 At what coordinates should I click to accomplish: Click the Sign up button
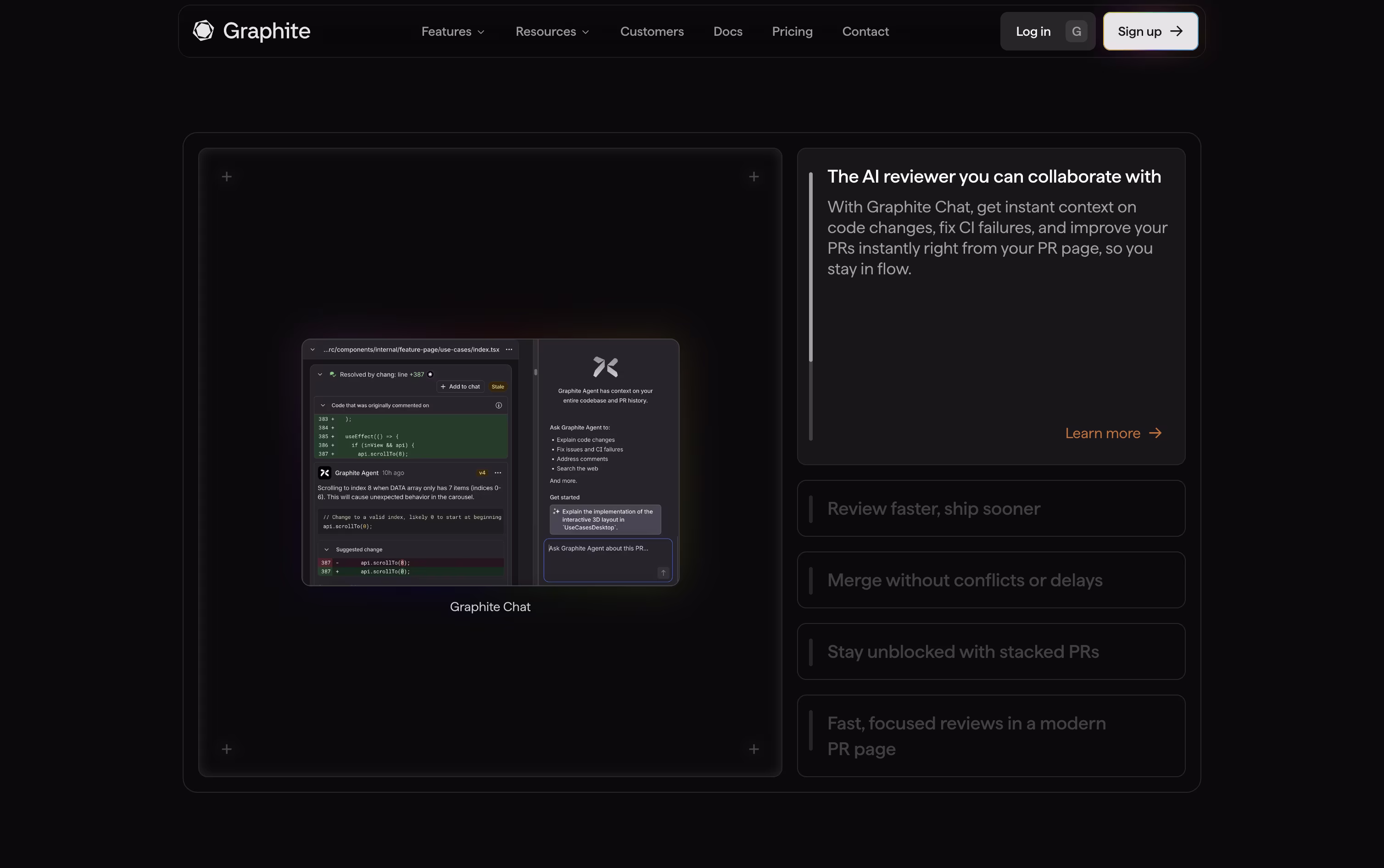pos(1150,31)
